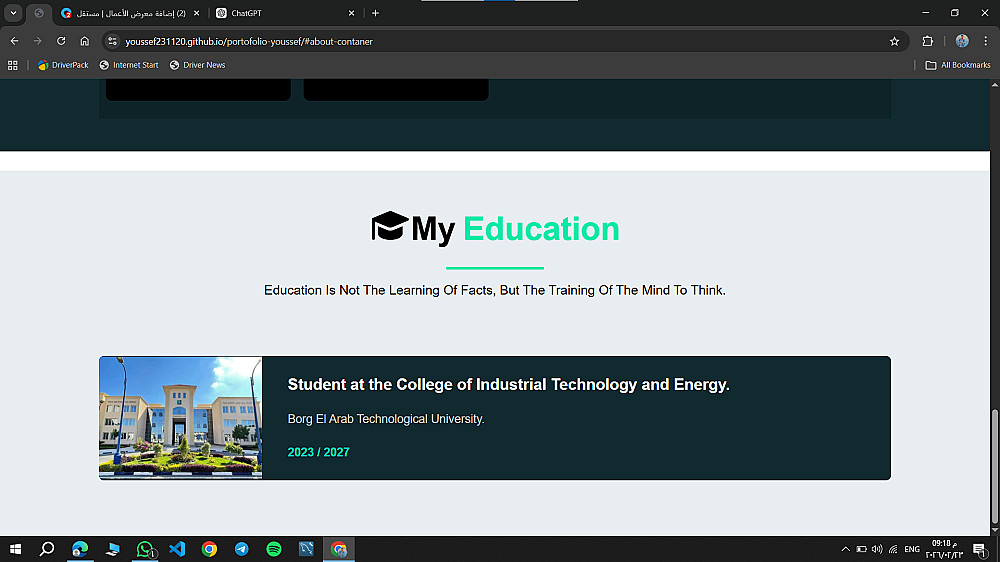Click the university building photo thumbnail

(180, 418)
